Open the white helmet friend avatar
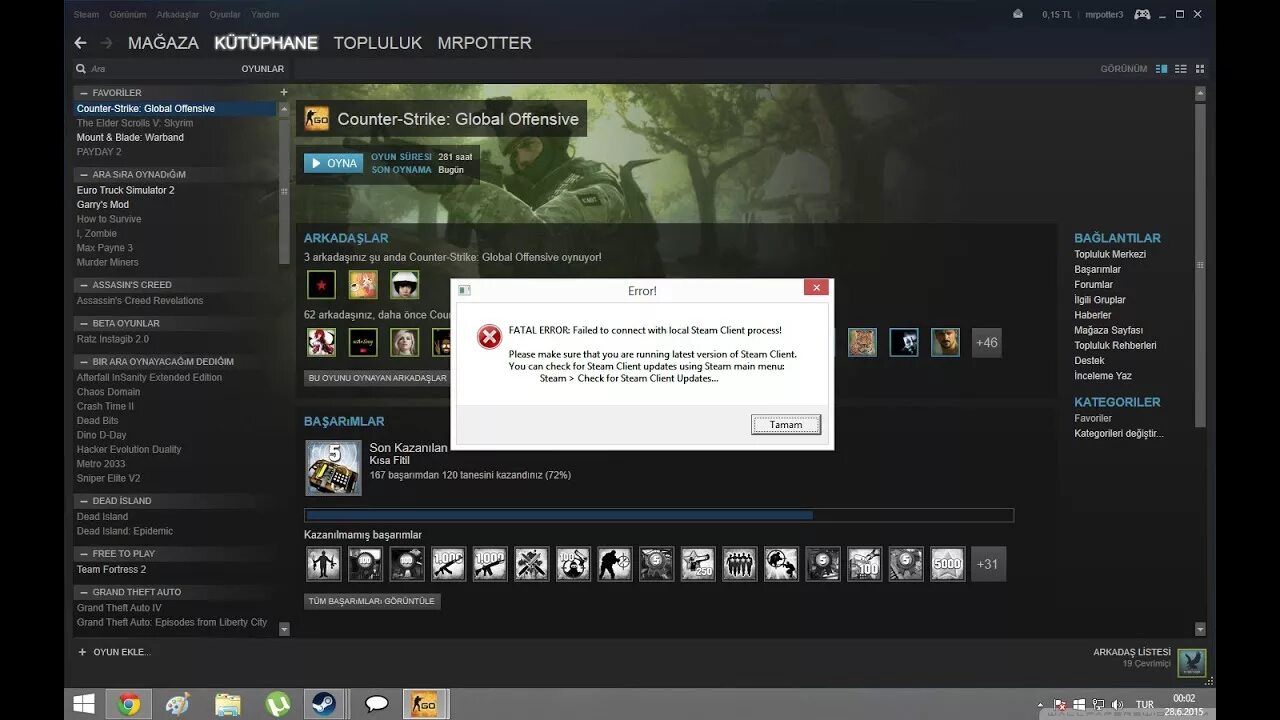Screen dimensions: 1280x720 pos(405,285)
